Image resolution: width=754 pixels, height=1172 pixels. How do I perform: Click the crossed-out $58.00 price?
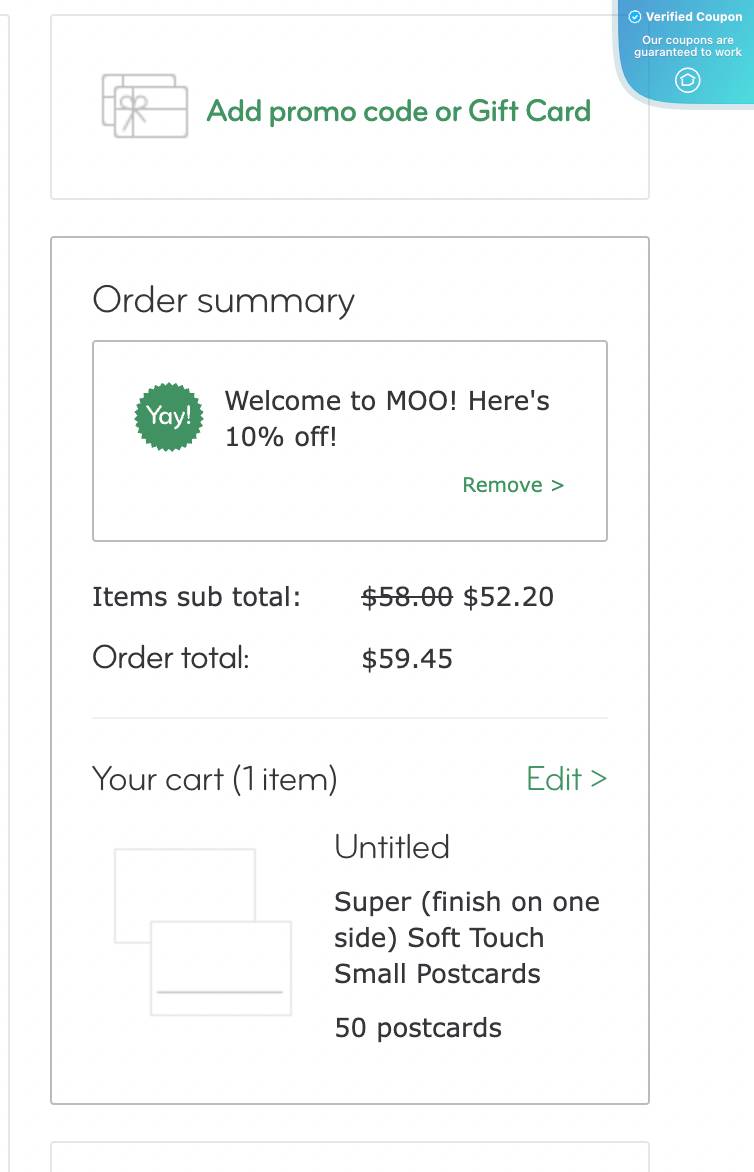(406, 597)
